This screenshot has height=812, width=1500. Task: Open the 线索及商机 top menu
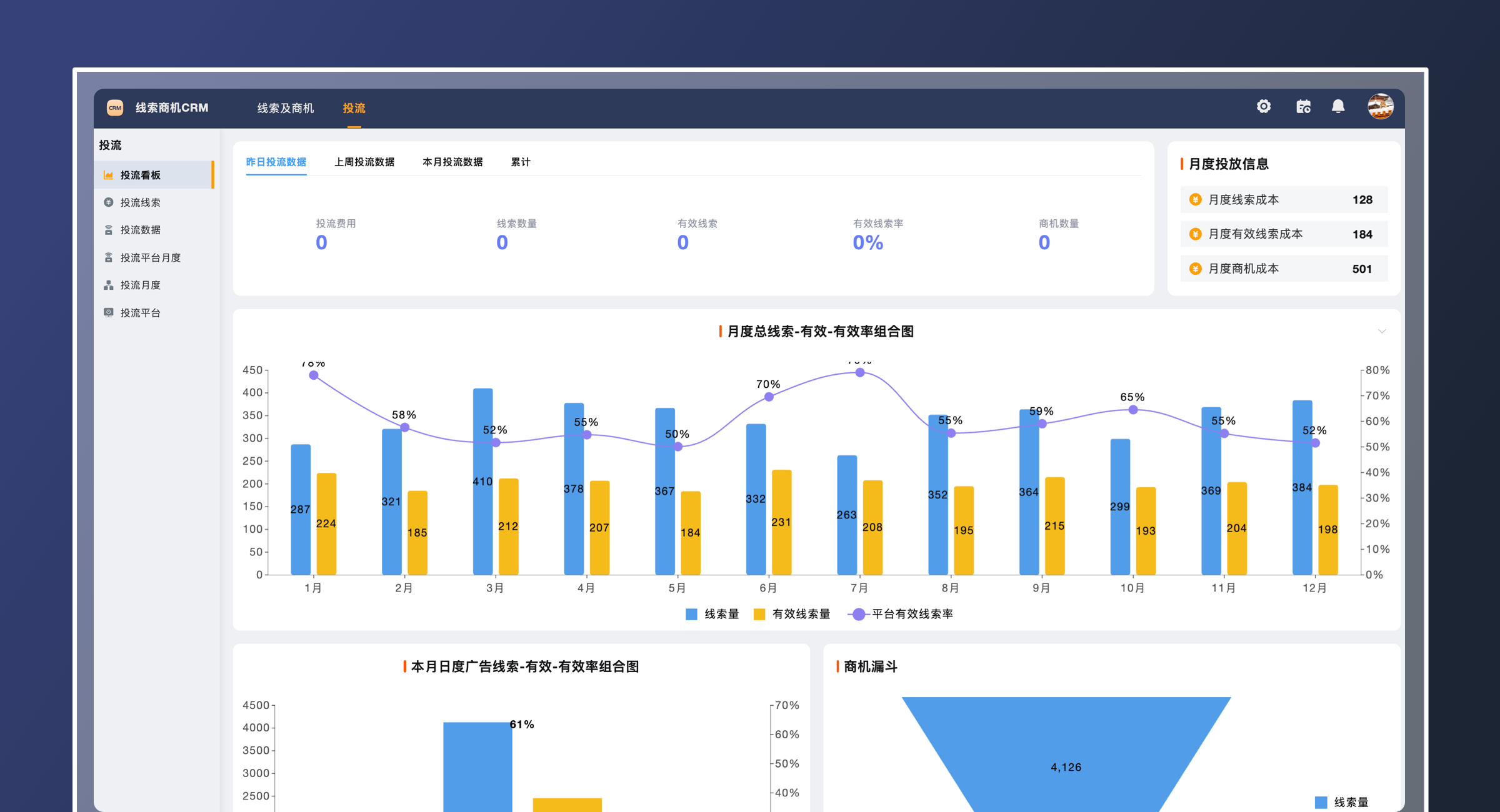286,108
